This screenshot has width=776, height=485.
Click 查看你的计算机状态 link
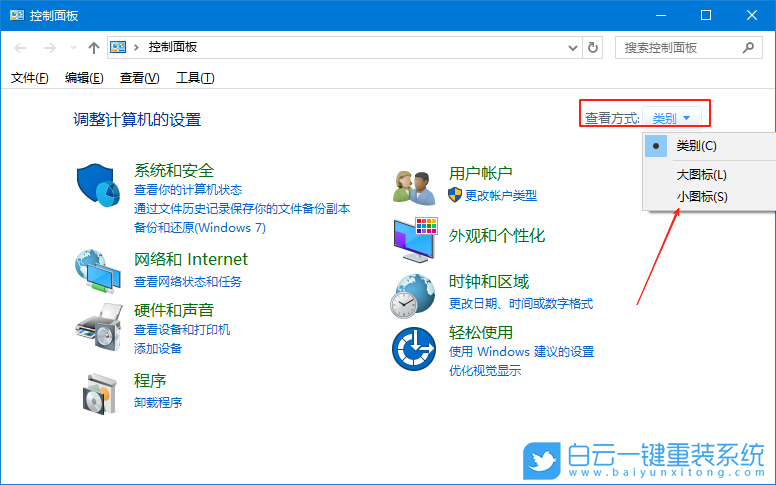tap(188, 190)
